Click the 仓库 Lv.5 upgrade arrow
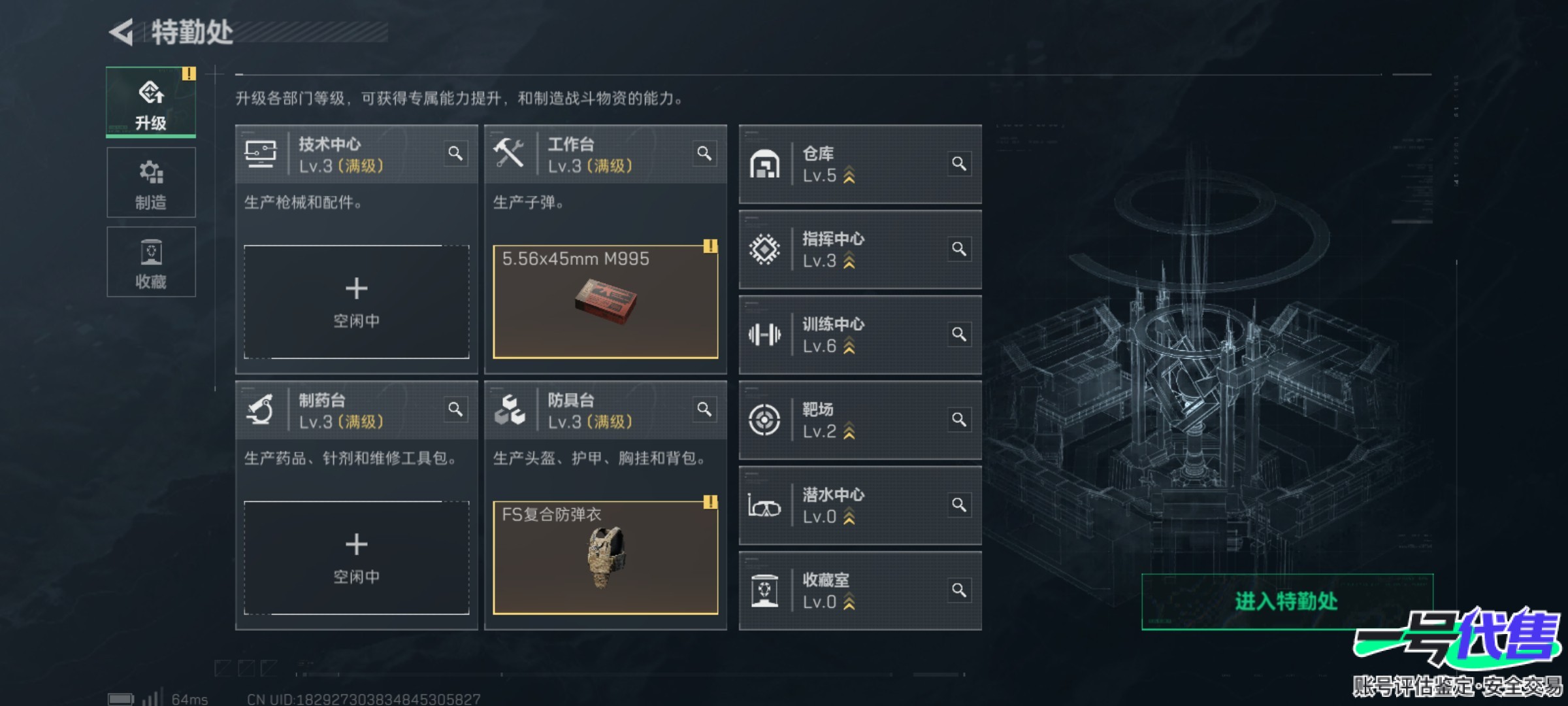 point(849,176)
